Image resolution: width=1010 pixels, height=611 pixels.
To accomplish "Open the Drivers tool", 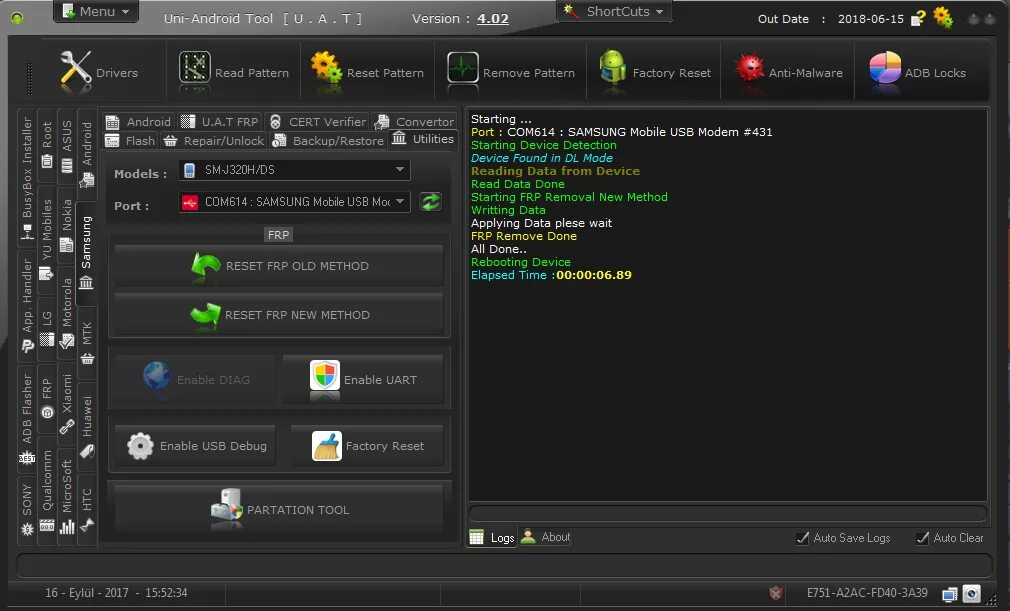I will click(98, 71).
